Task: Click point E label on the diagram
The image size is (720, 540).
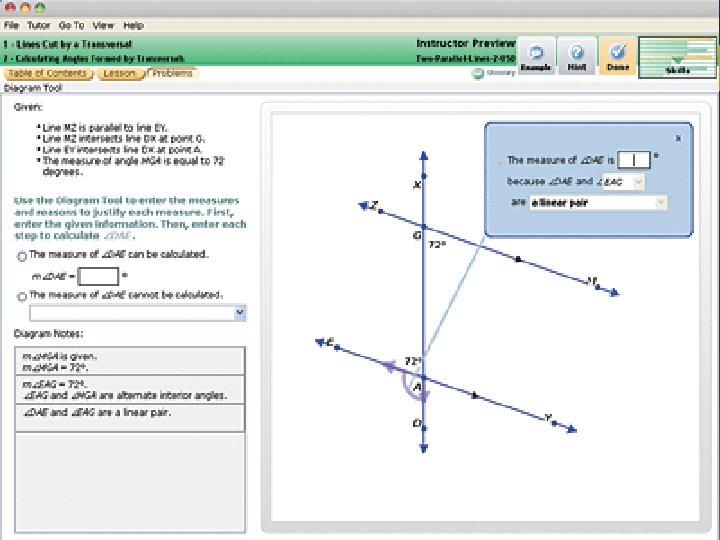Action: pyautogui.click(x=330, y=342)
